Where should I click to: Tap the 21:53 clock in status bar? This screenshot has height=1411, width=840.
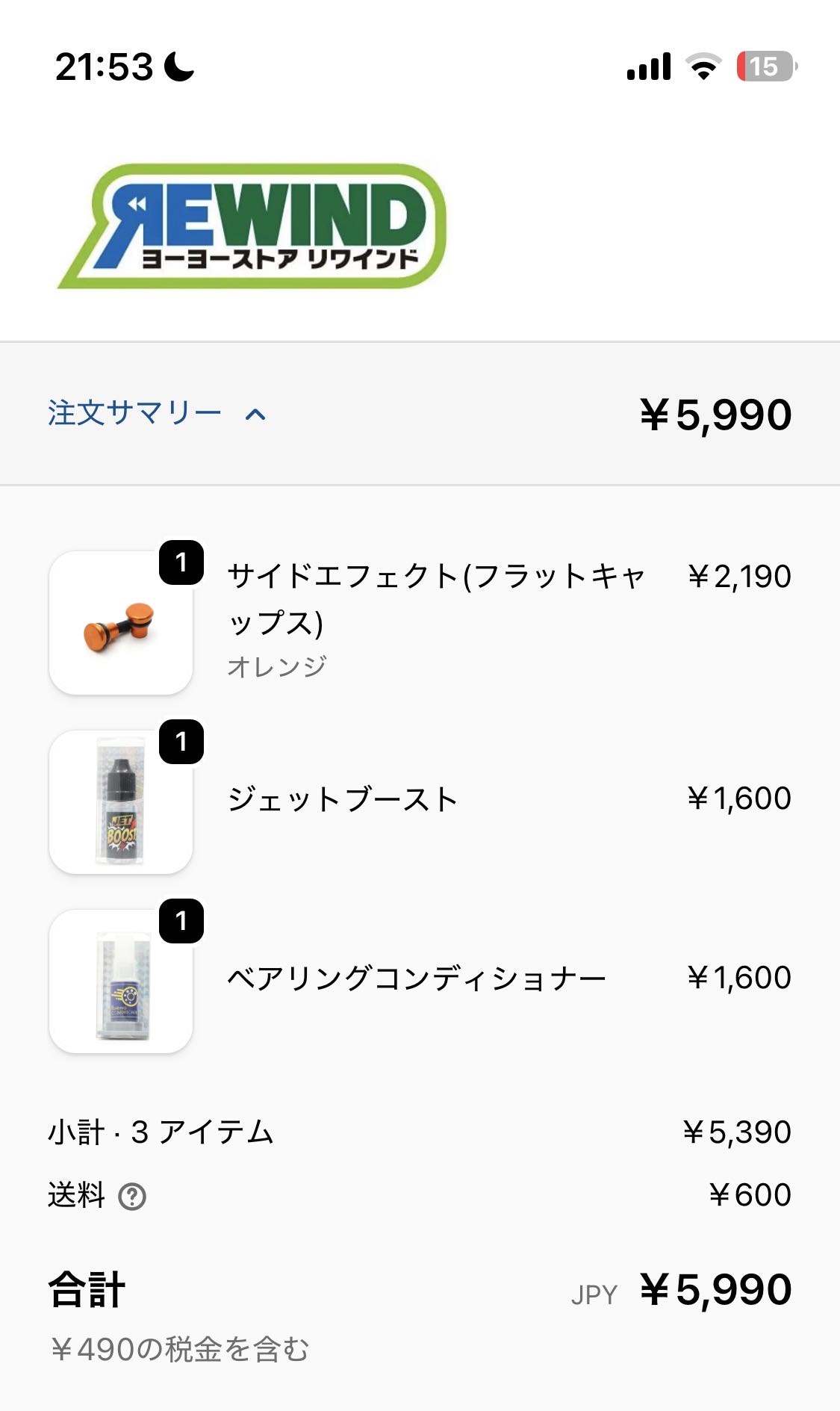104,66
